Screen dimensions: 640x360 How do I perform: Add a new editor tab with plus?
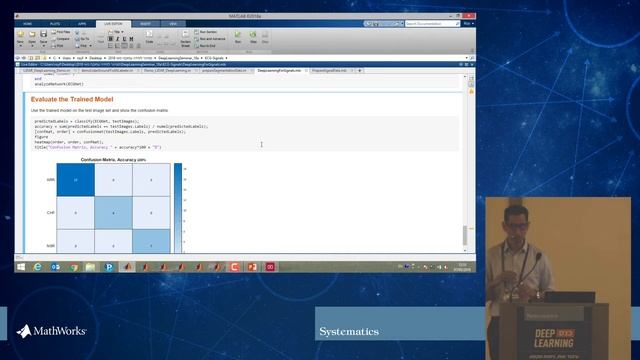coord(360,71)
